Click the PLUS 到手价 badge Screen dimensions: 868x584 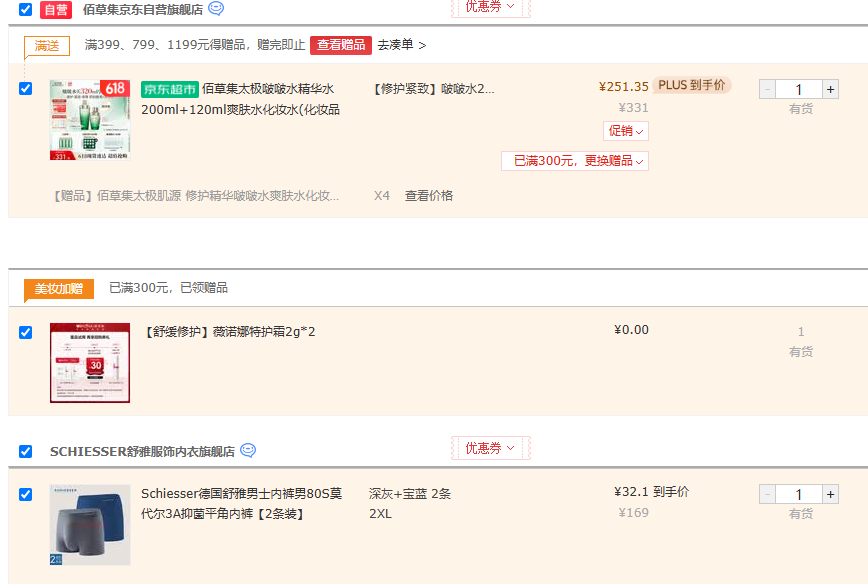coord(691,85)
